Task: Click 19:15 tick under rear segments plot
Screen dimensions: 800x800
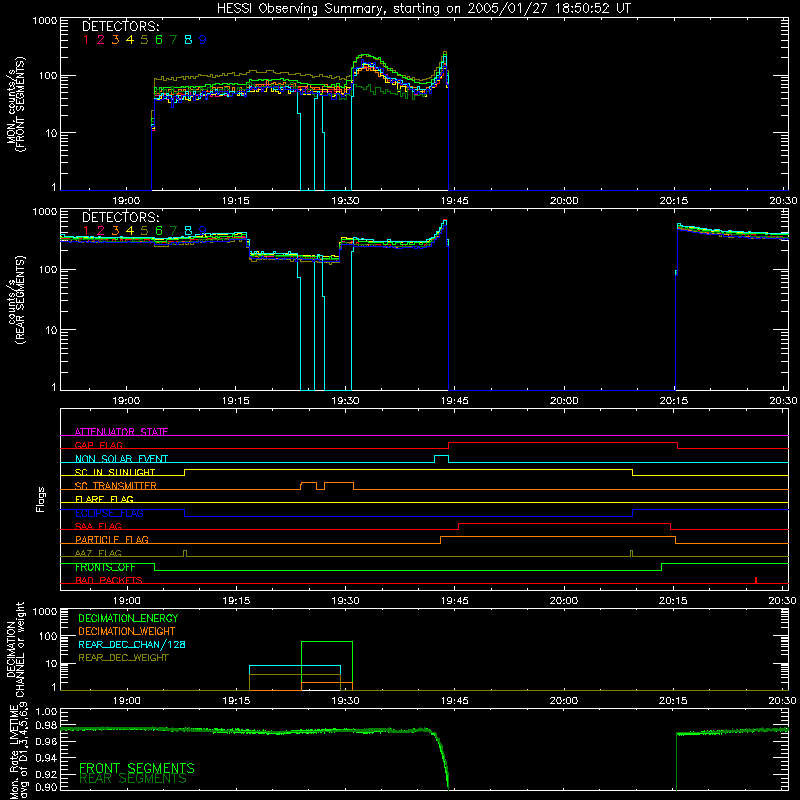Action: tap(236, 401)
